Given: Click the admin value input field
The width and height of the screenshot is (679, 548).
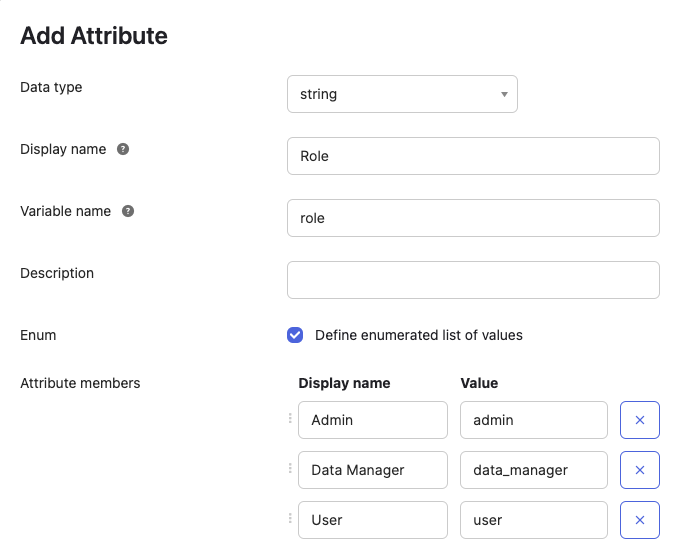Looking at the screenshot, I should (533, 420).
